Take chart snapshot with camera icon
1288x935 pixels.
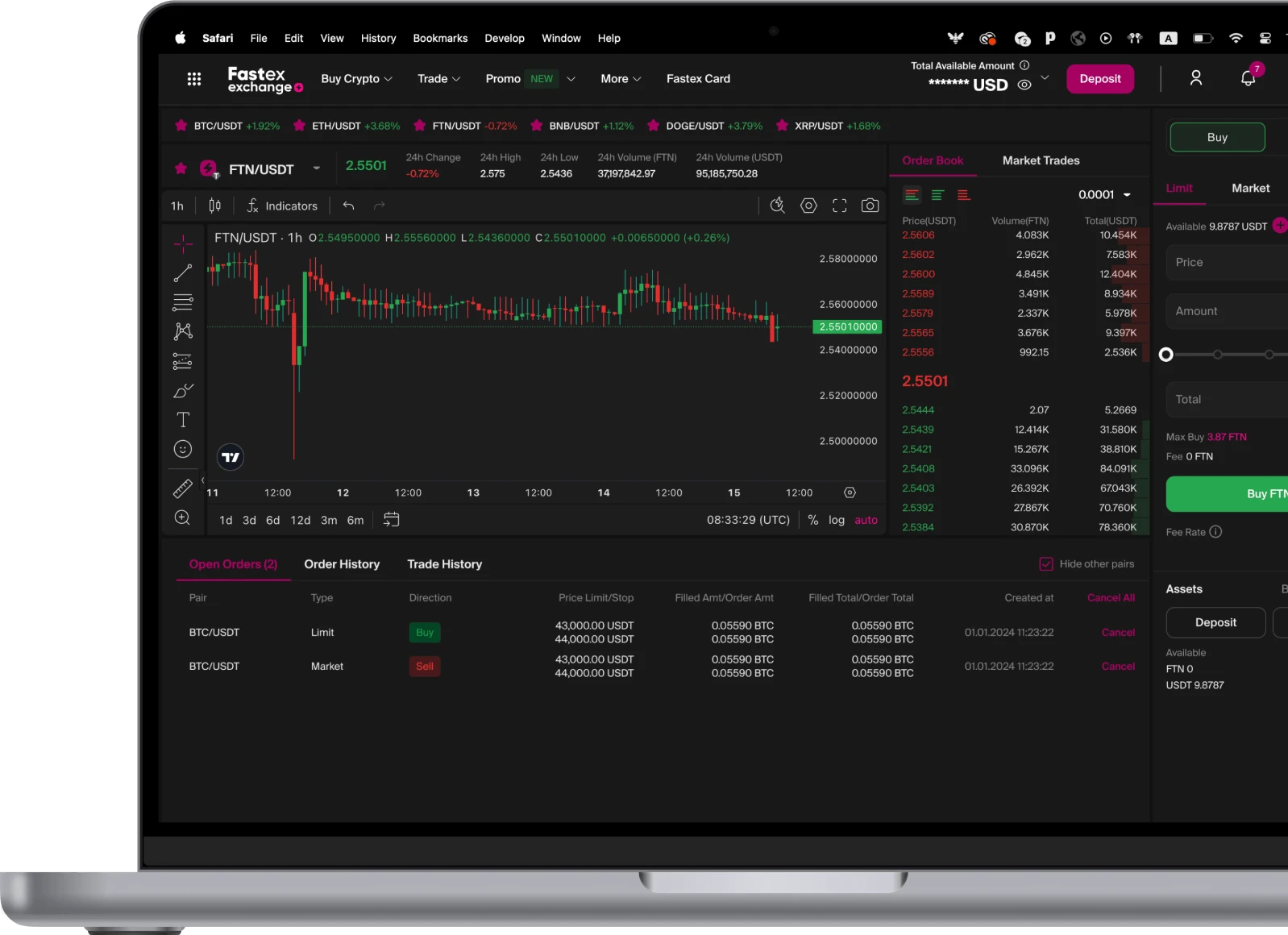tap(870, 206)
